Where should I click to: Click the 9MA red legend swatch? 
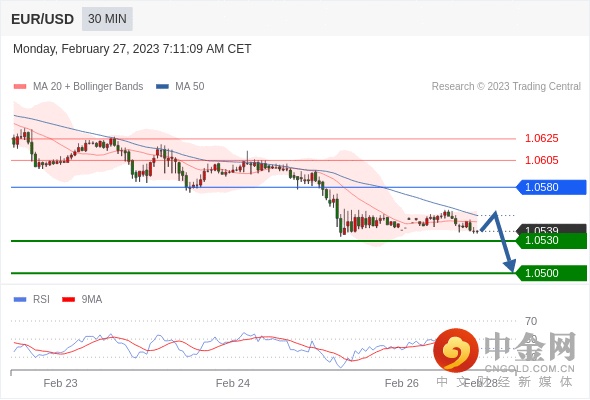pos(68,300)
